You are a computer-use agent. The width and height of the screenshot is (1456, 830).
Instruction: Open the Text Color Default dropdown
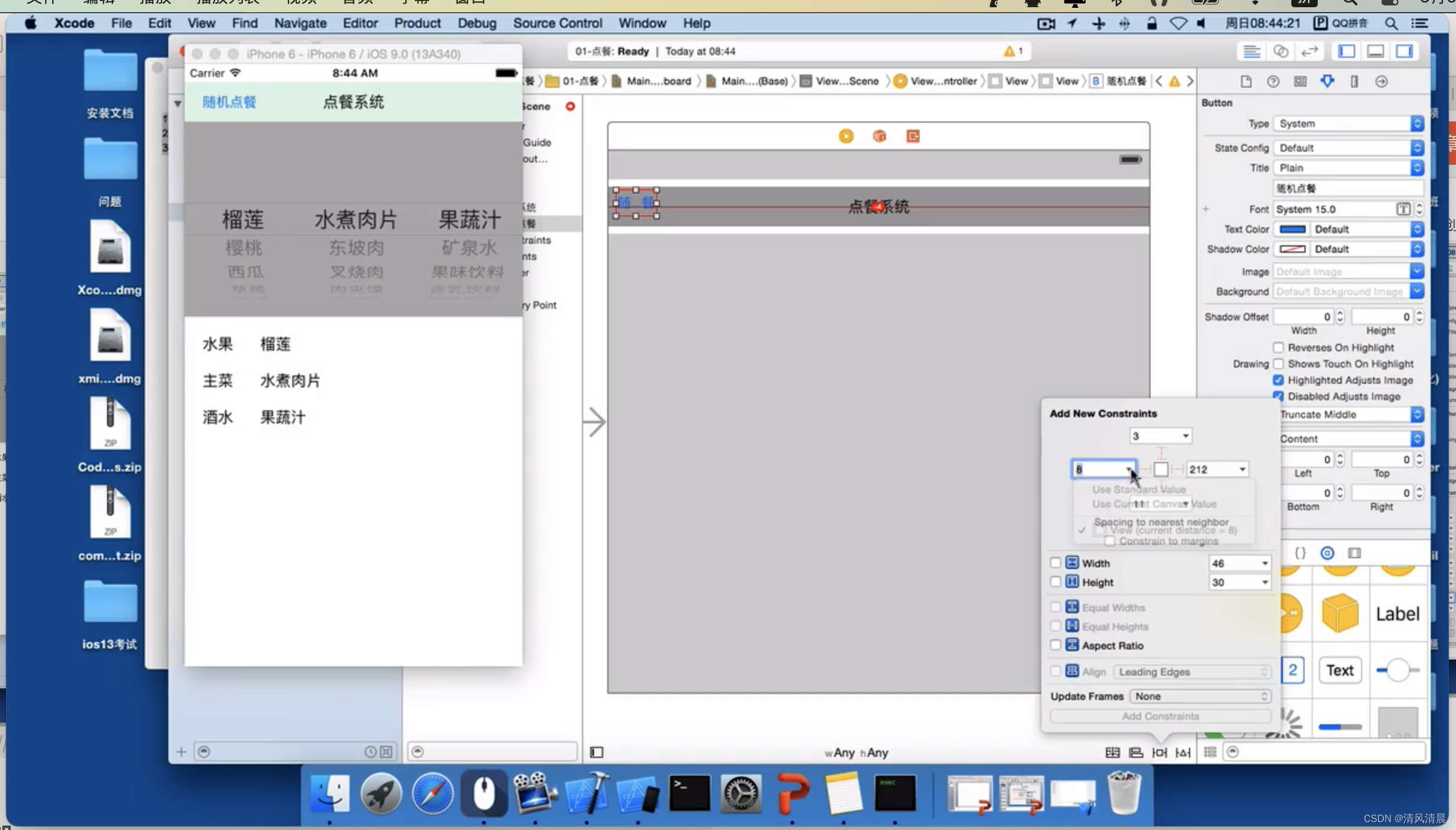click(x=1368, y=229)
